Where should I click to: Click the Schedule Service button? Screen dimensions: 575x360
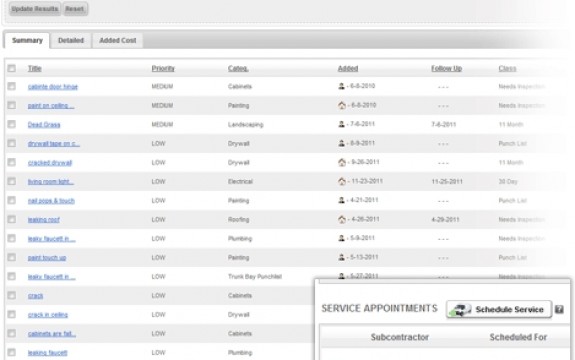(x=499, y=309)
